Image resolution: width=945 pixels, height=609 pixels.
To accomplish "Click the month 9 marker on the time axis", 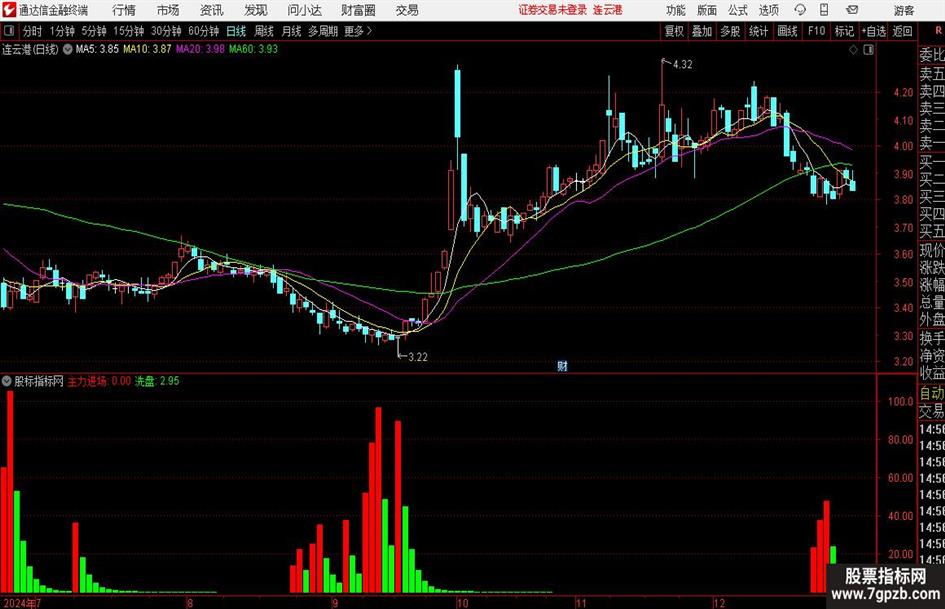I will pyautogui.click(x=334, y=602).
